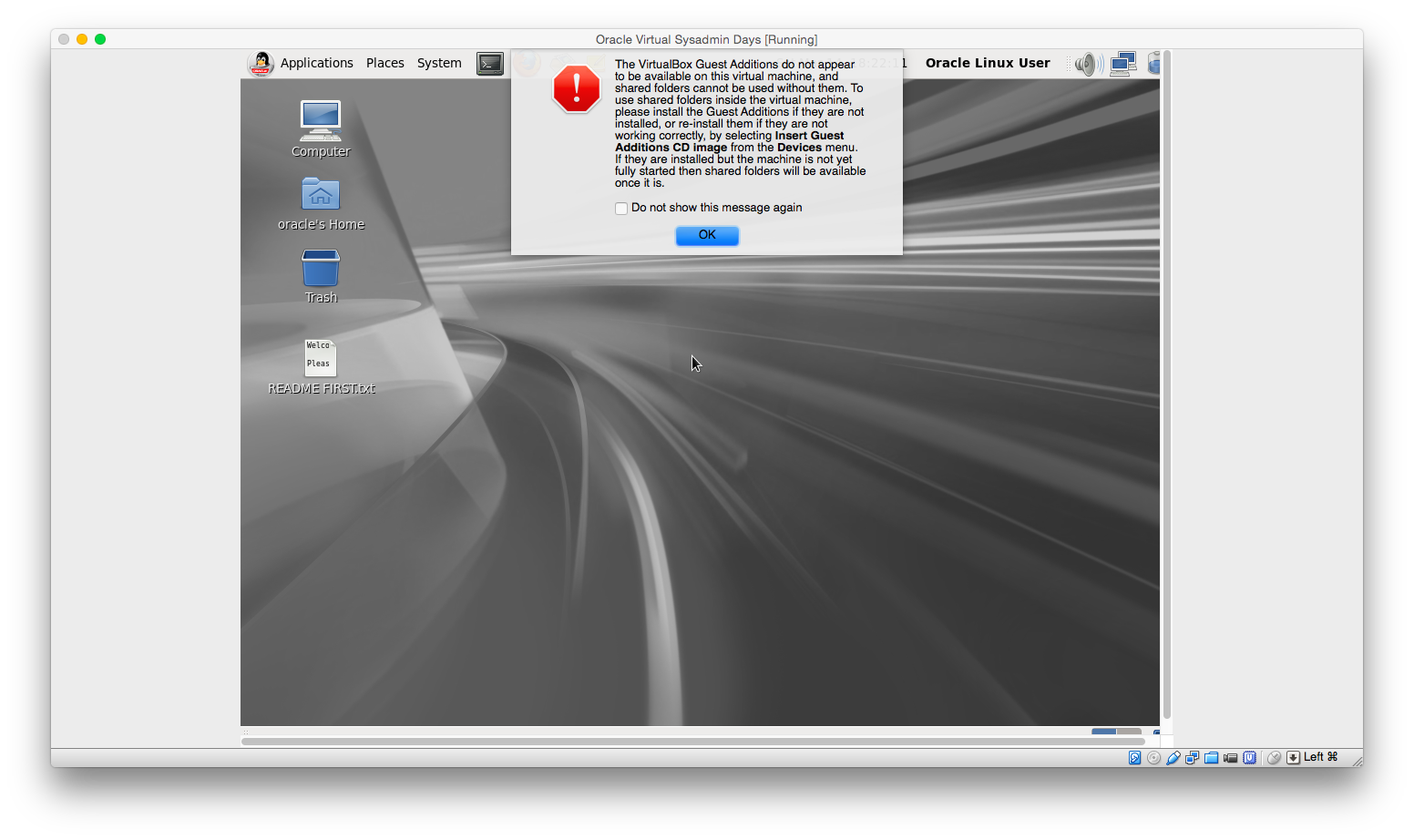Open the Applications menu
1414x840 pixels.
click(x=316, y=63)
